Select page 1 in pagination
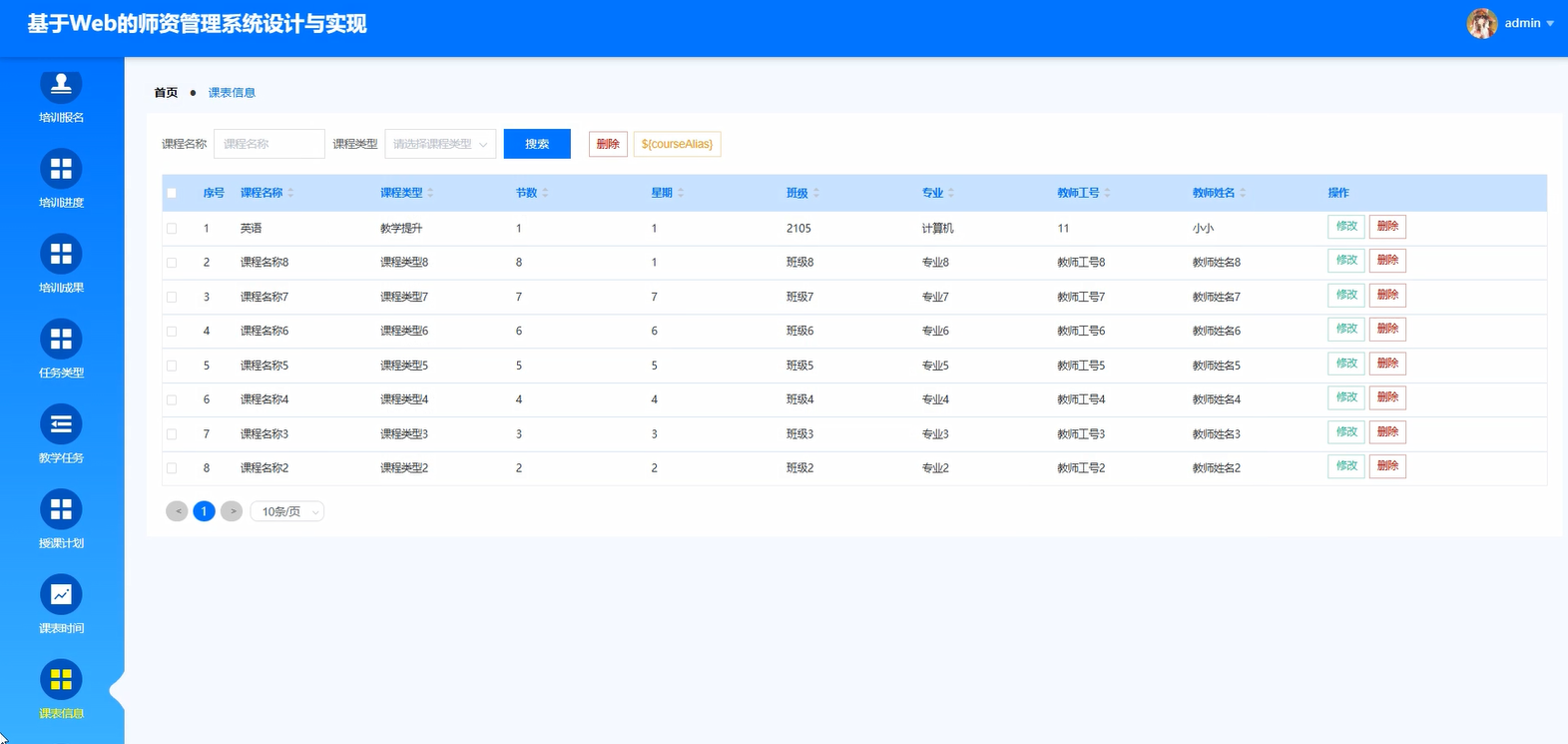 coord(204,511)
